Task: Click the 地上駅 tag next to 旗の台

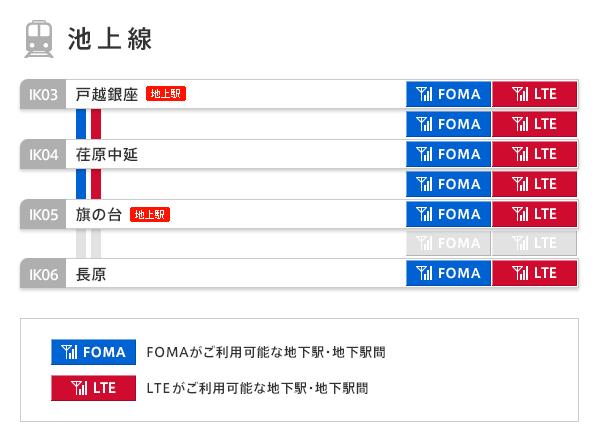Action: 150,214
